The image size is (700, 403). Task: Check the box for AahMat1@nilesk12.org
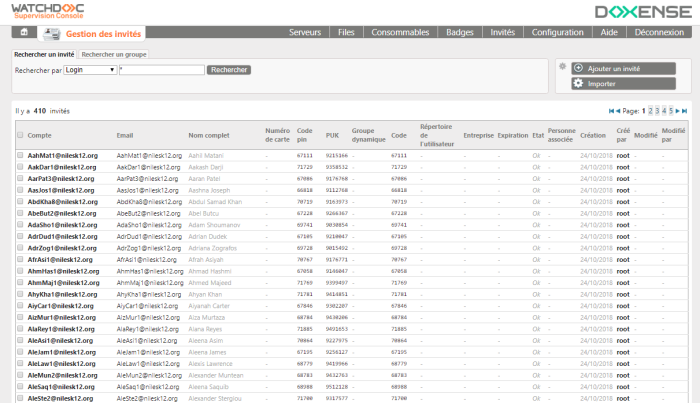click(20, 156)
